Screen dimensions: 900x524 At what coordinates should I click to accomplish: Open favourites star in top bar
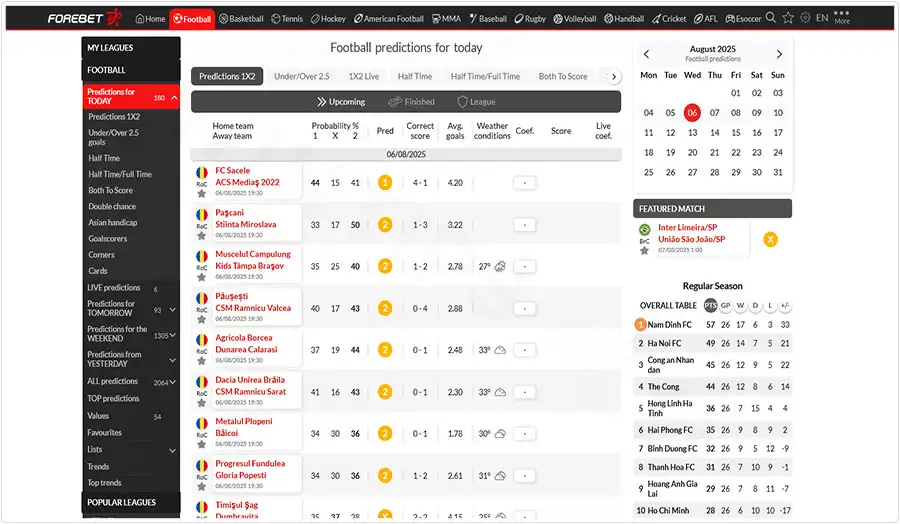(788, 18)
